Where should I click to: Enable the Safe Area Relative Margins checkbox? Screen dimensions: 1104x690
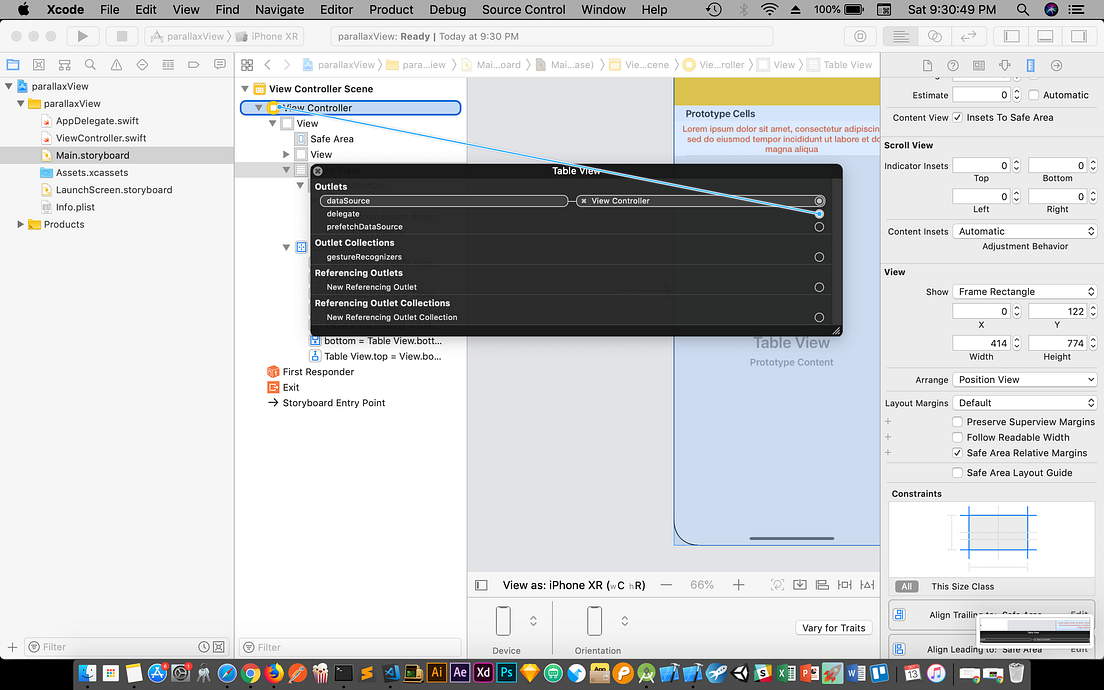(957, 453)
